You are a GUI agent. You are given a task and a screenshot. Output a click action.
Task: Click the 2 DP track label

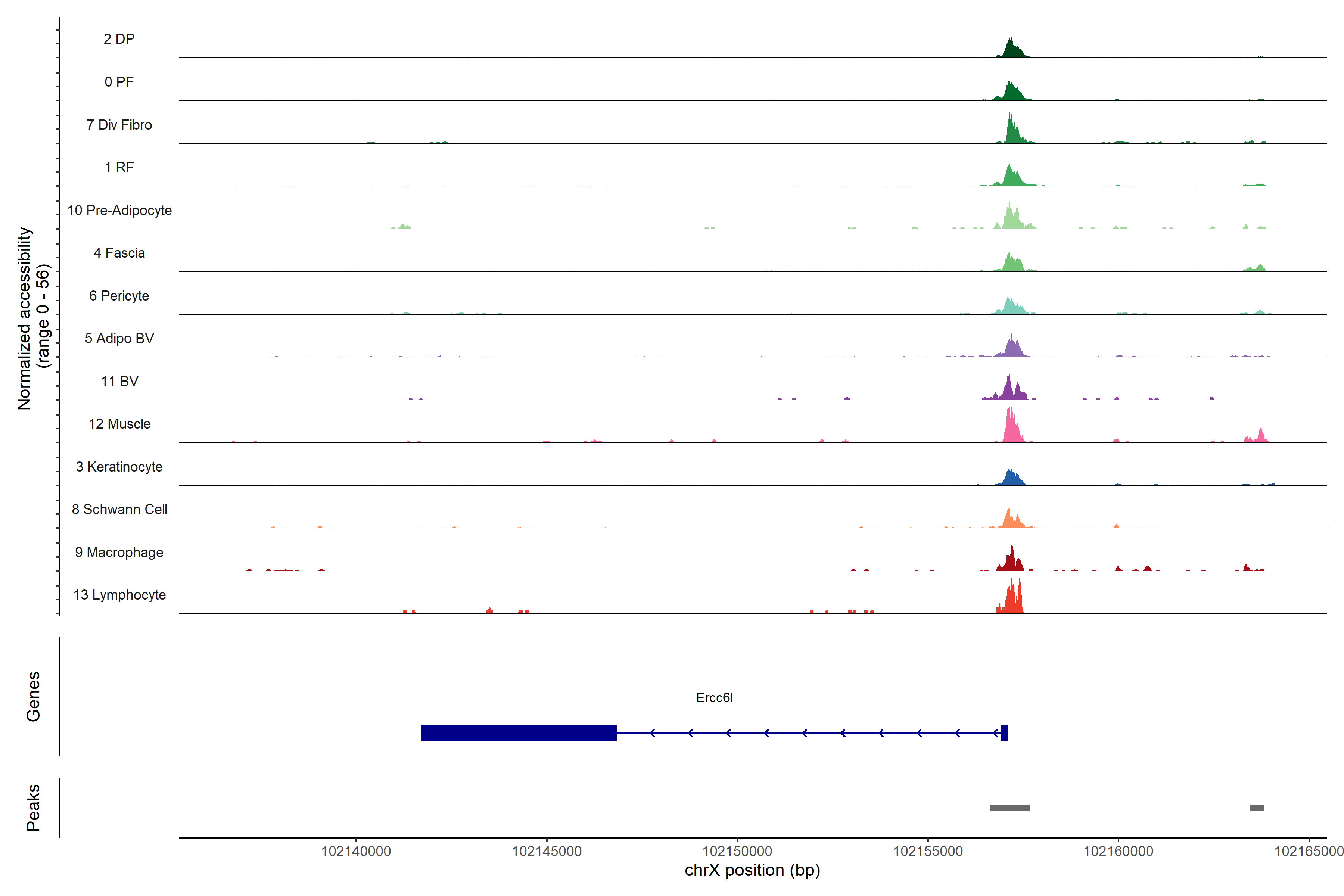coord(119,39)
